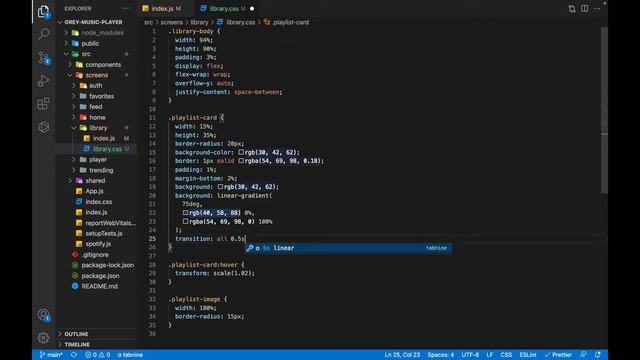This screenshot has width=640, height=360.
Task: Click Explorer more actions ellipsis
Action: coord(126,8)
